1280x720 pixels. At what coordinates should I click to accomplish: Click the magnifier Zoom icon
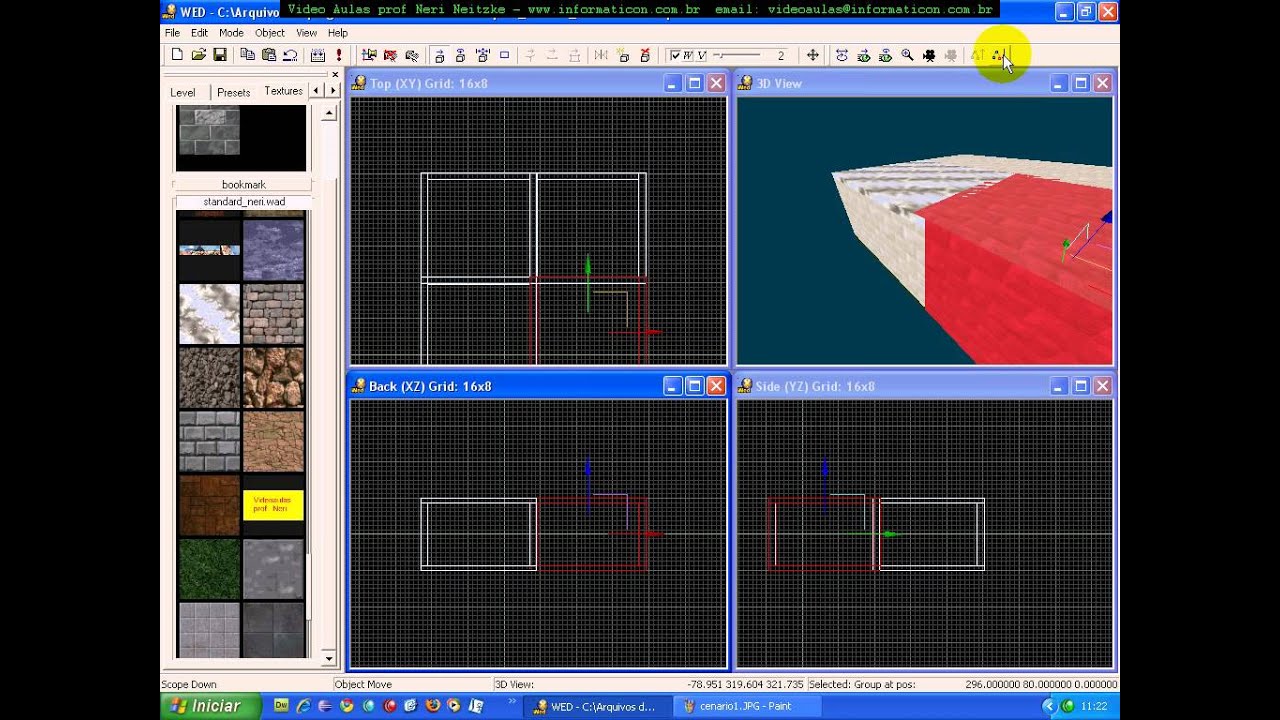(907, 55)
